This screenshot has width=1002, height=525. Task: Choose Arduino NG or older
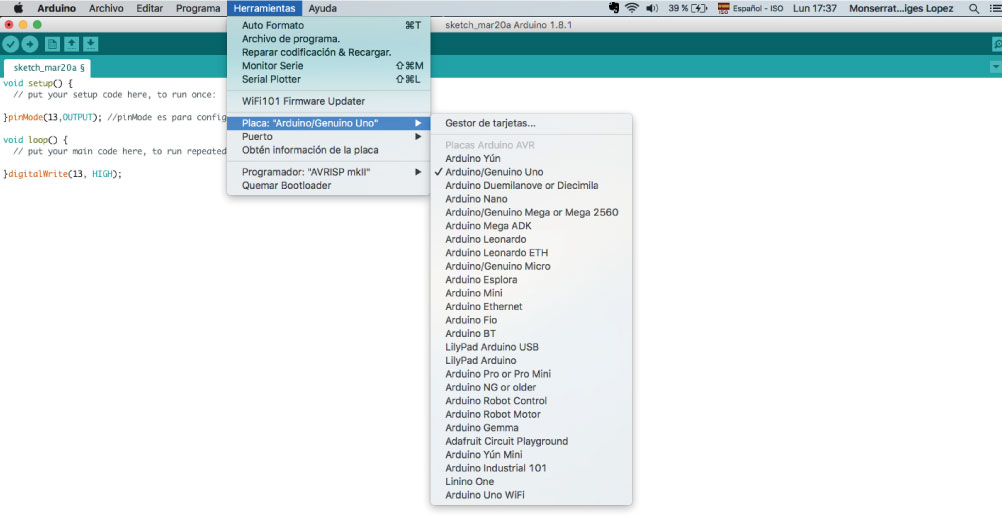[x=531, y=387]
